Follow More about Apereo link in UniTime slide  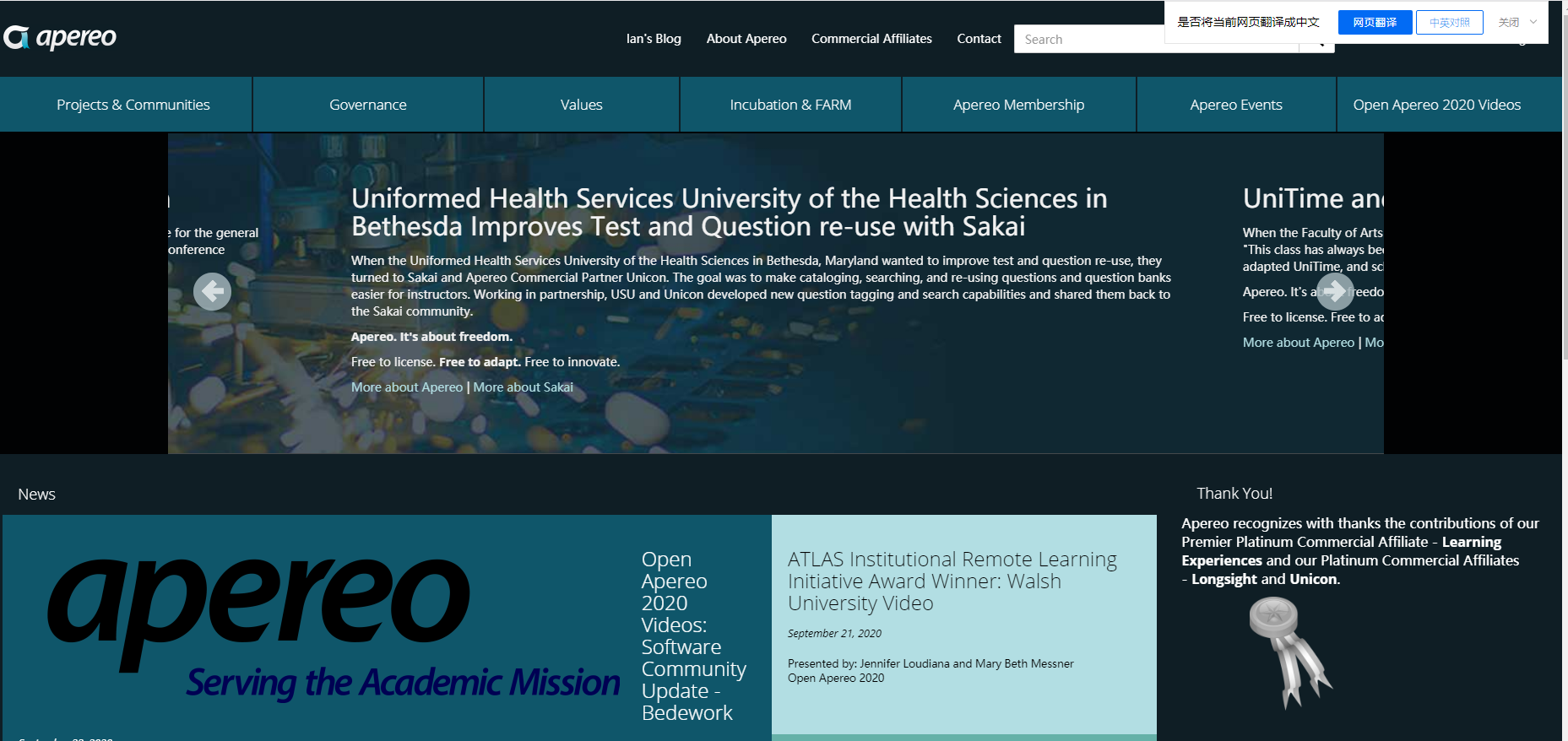(1299, 343)
